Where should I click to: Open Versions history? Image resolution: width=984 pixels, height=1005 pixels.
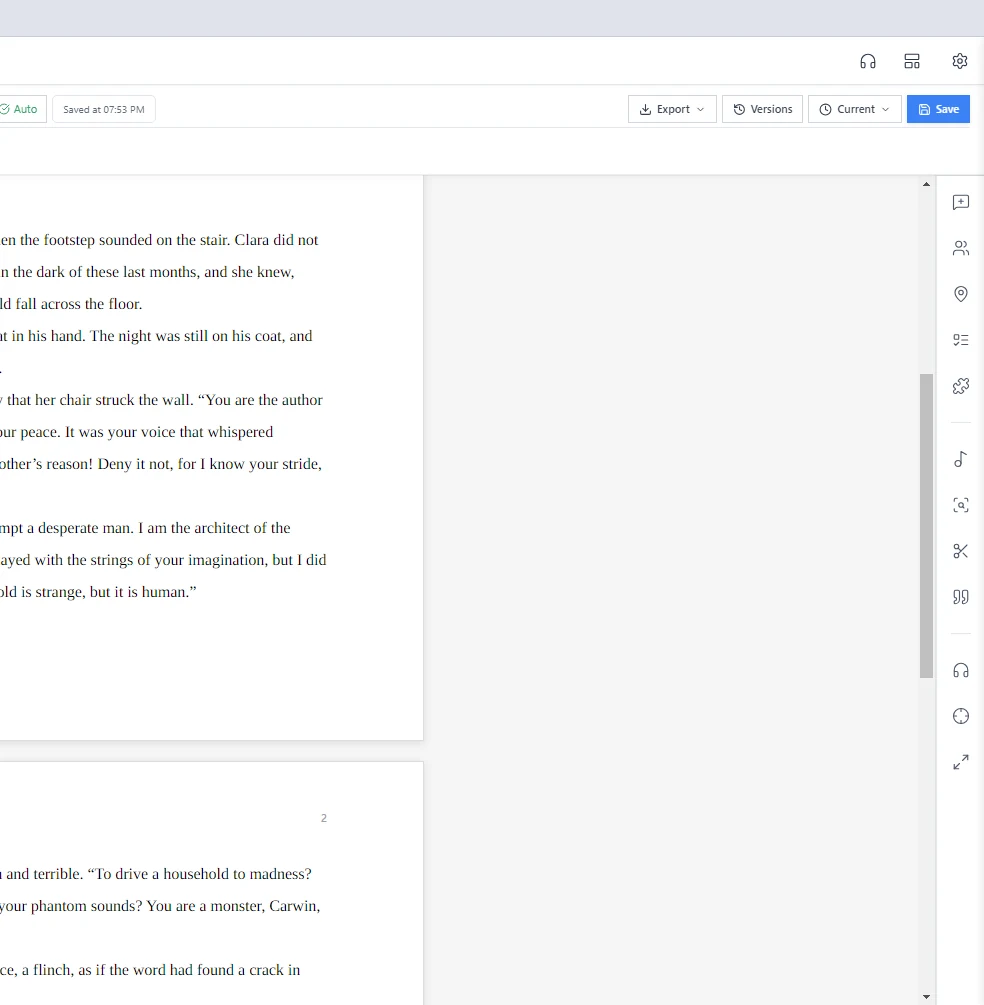pos(762,109)
